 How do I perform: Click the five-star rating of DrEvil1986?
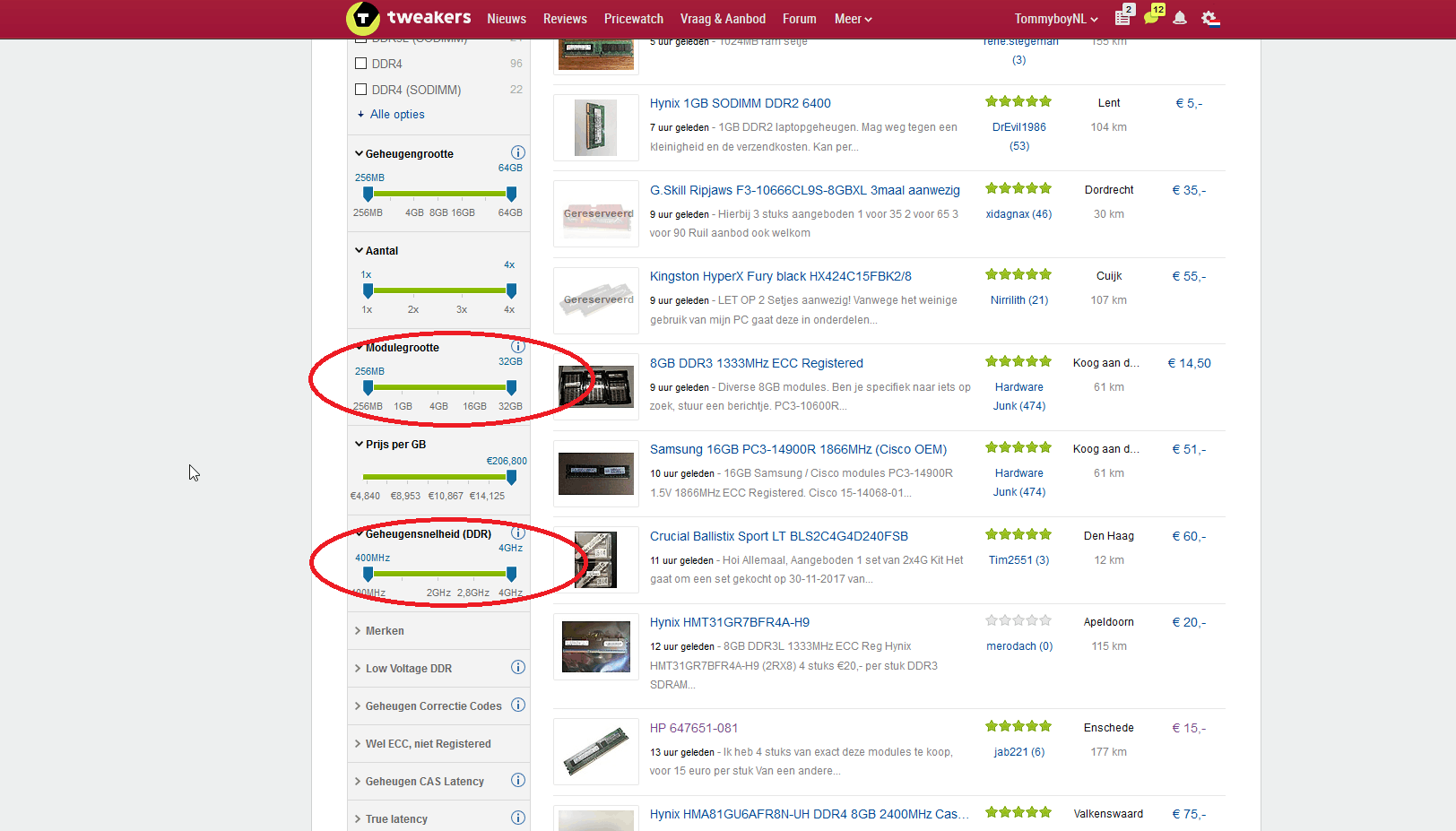[x=1018, y=102]
